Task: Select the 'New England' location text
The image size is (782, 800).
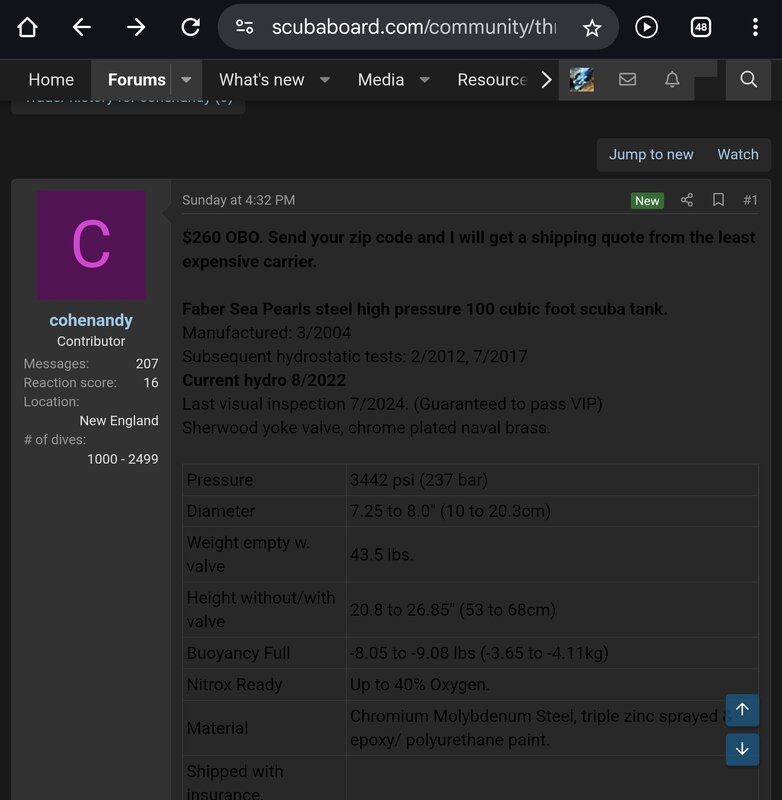Action: 119,420
